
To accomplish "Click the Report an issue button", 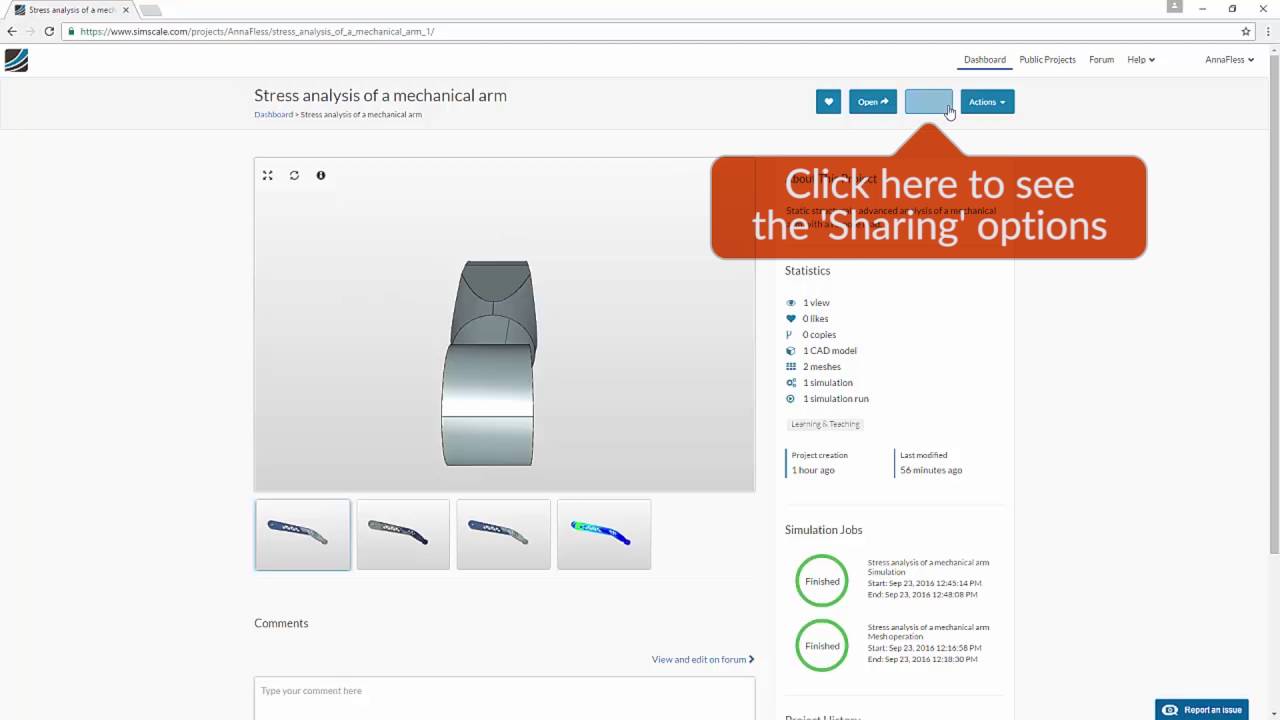I will point(1202,710).
